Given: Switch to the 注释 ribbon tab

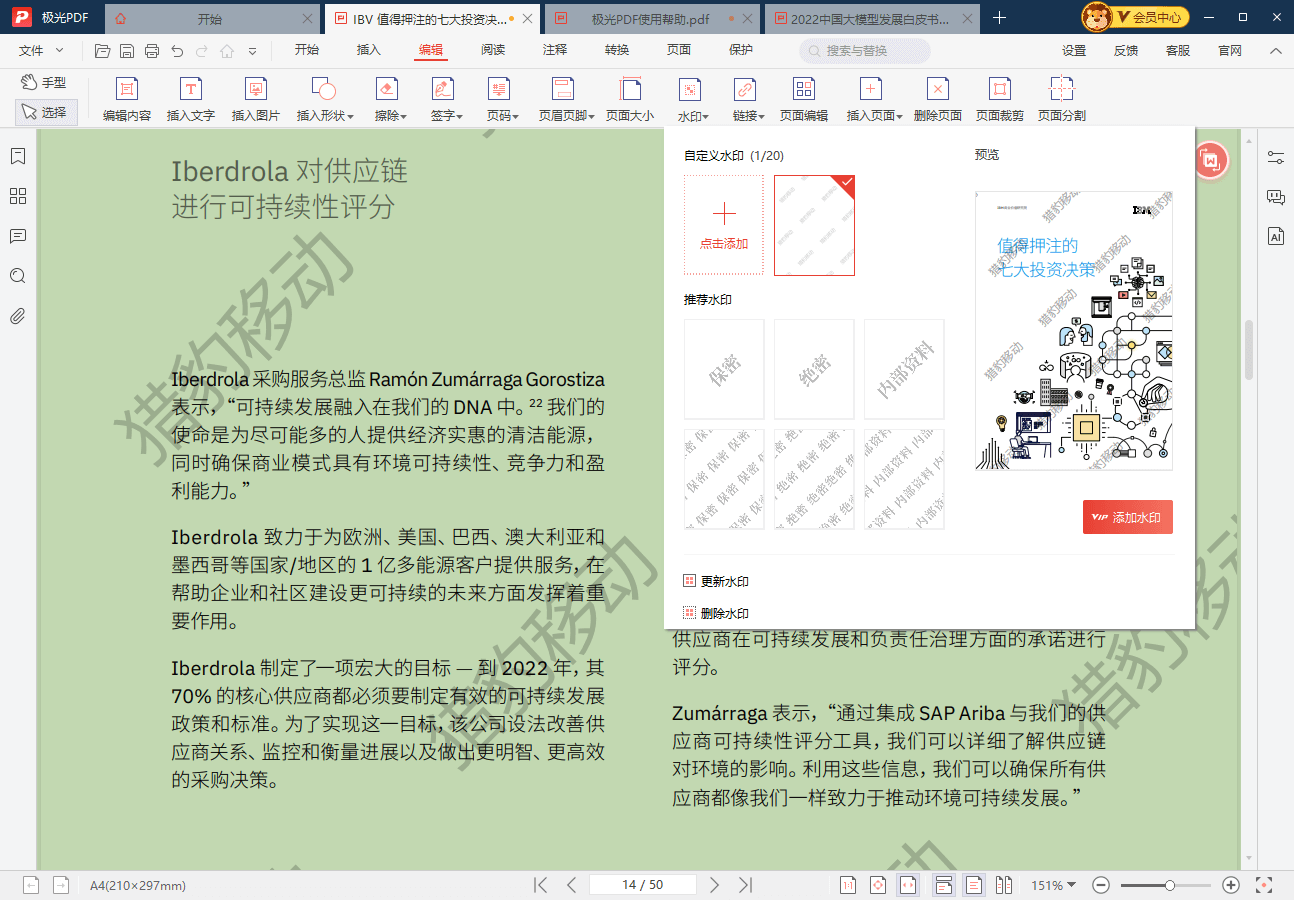Looking at the screenshot, I should [x=555, y=50].
